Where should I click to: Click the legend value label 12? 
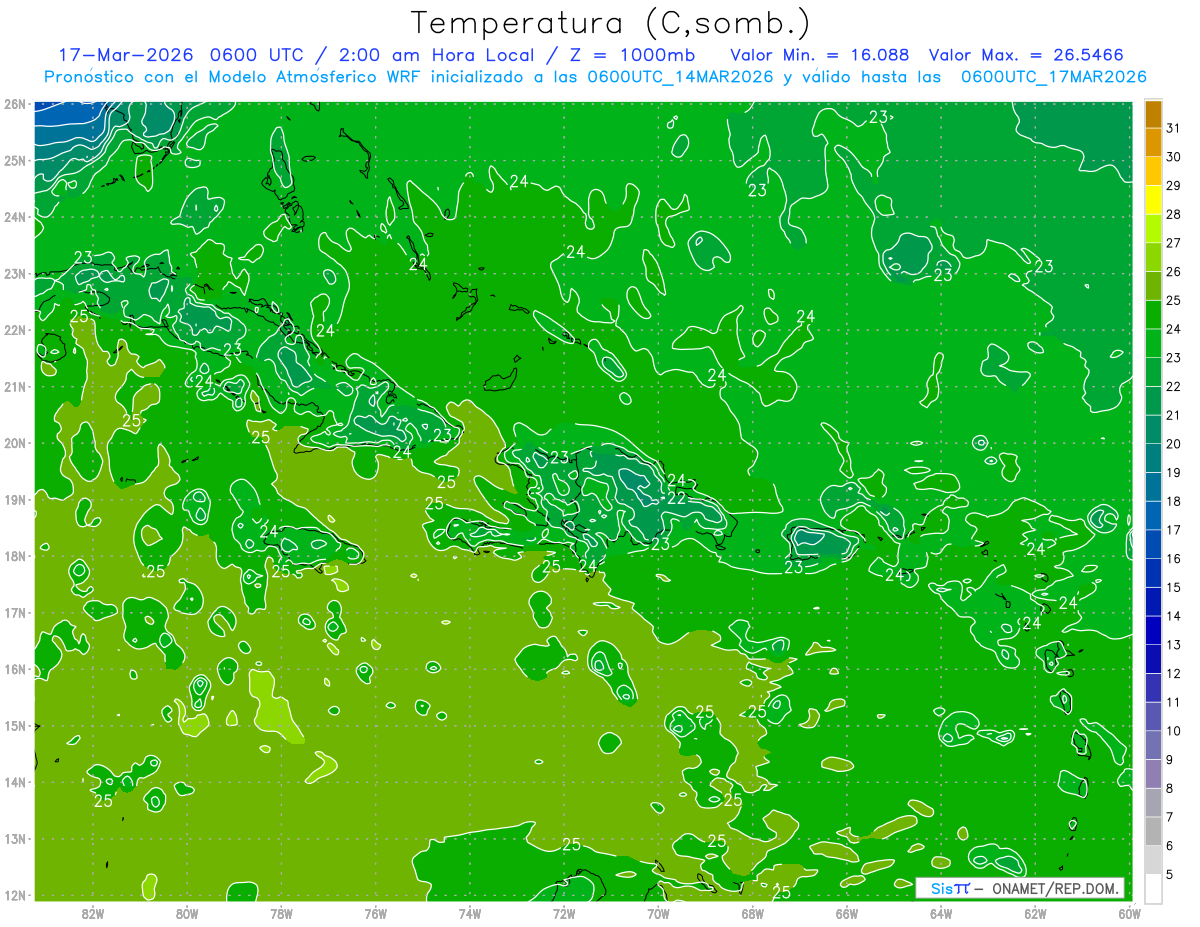tap(1174, 674)
